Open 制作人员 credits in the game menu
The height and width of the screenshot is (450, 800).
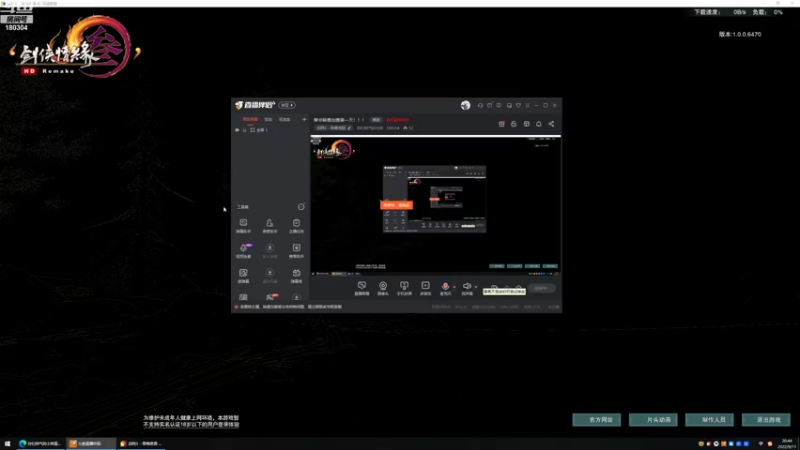click(x=709, y=419)
